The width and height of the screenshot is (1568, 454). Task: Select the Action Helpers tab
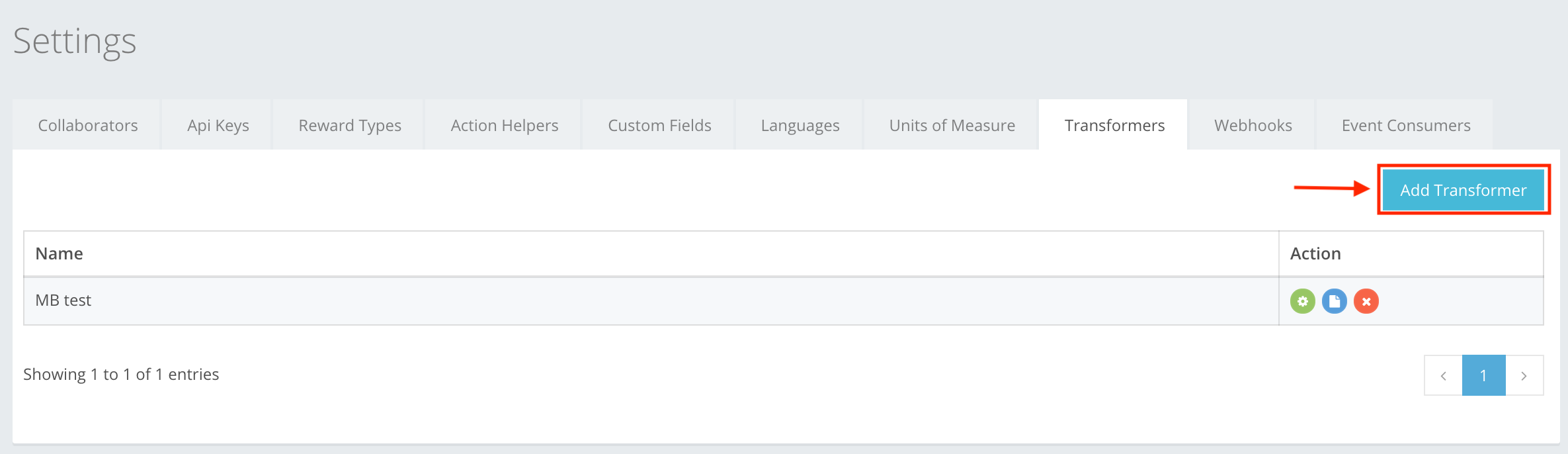pos(504,125)
